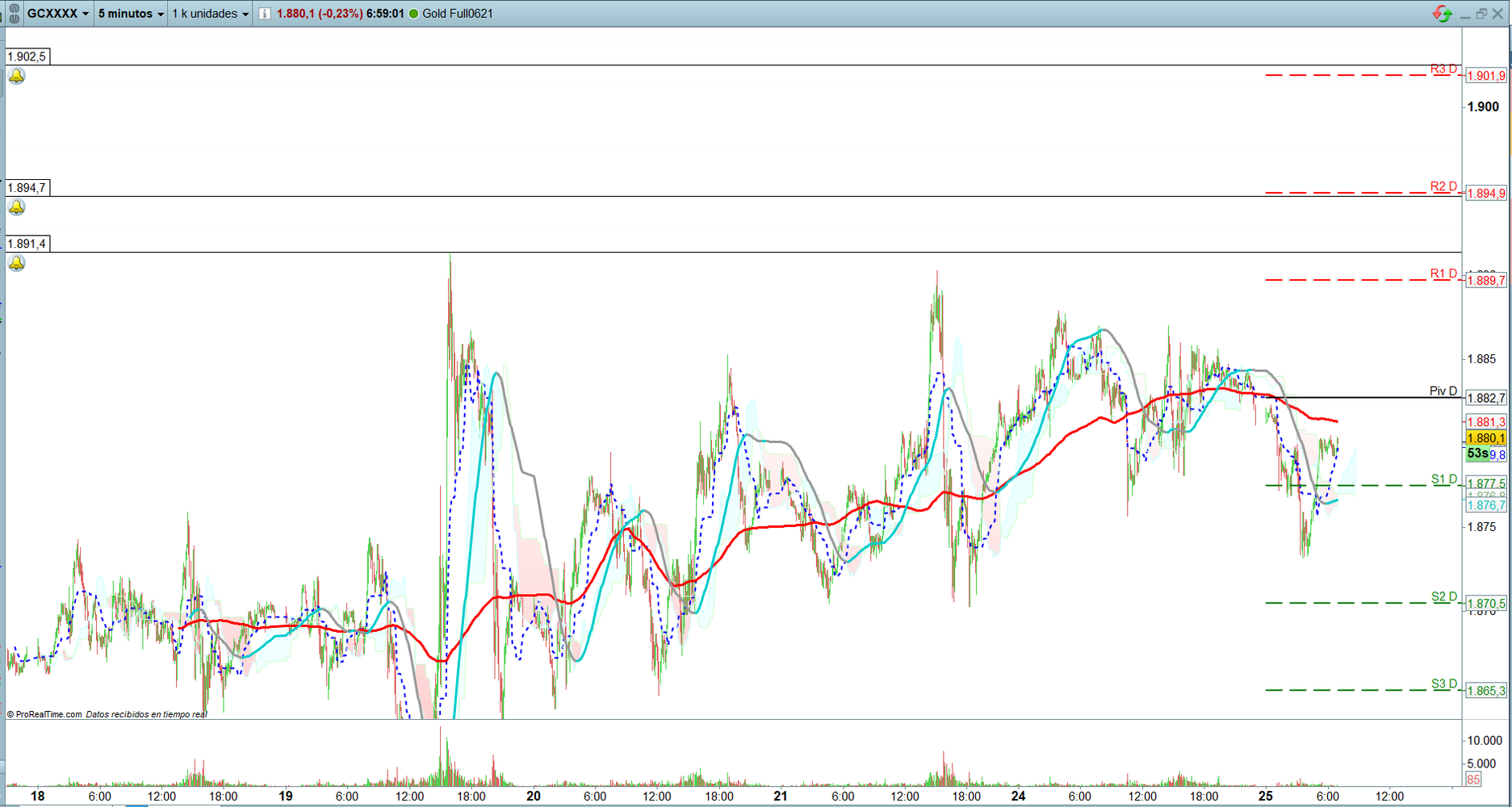This screenshot has width=1512, height=807.
Task: Click the 1.865,3 support price tag
Action: click(x=1486, y=691)
